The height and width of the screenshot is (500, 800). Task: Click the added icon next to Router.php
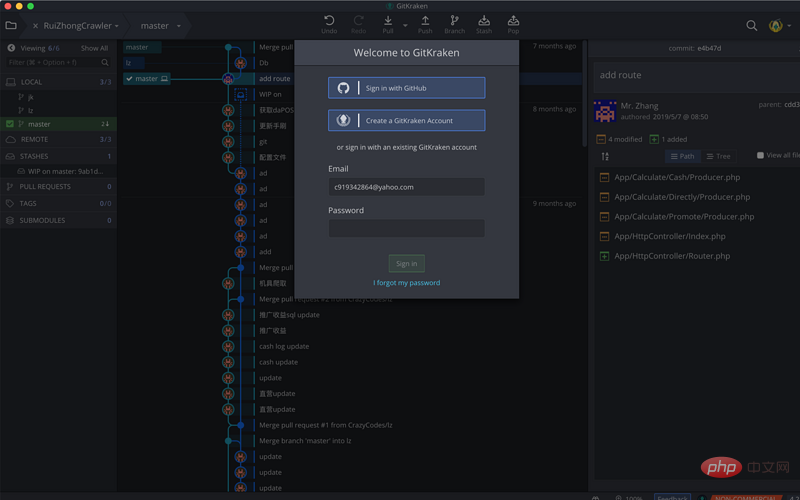[x=605, y=256]
